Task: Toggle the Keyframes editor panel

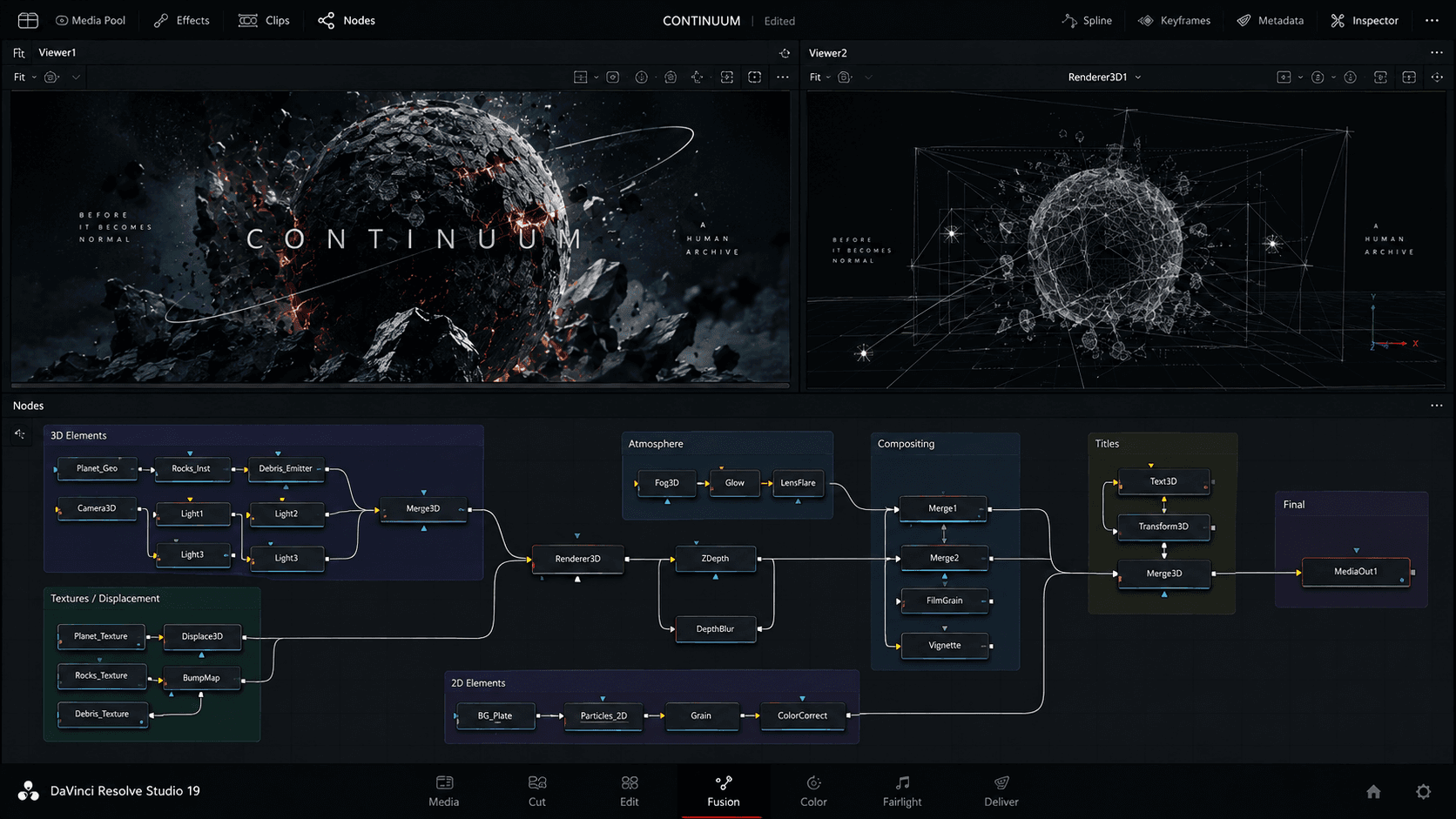Action: coord(1174,20)
